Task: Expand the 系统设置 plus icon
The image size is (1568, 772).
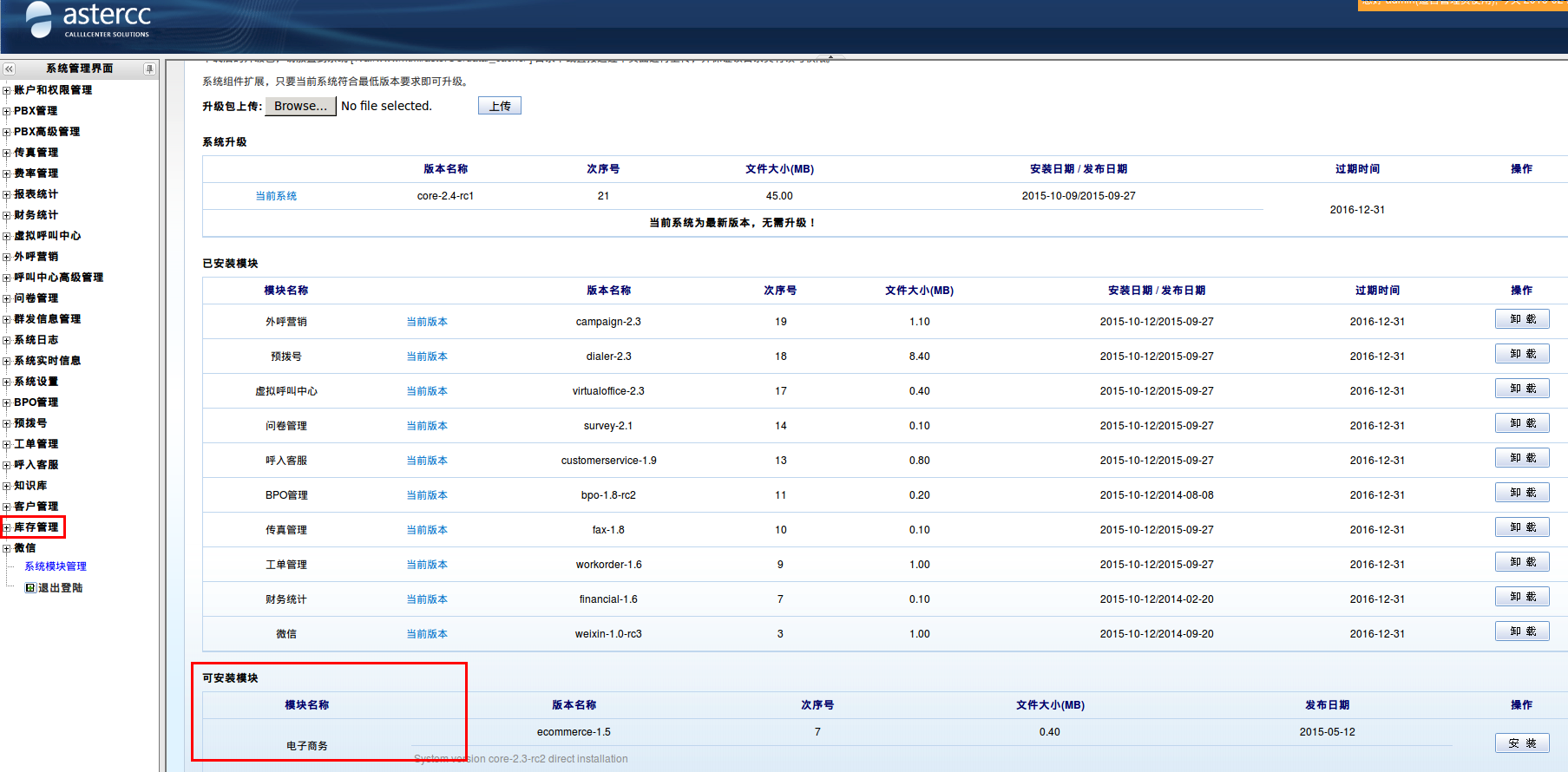Action: tap(7, 382)
